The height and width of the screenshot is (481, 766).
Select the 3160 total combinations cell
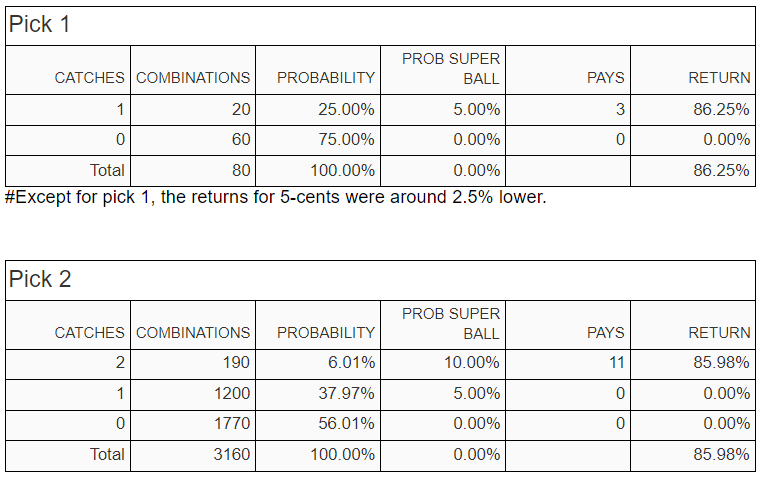193,456
